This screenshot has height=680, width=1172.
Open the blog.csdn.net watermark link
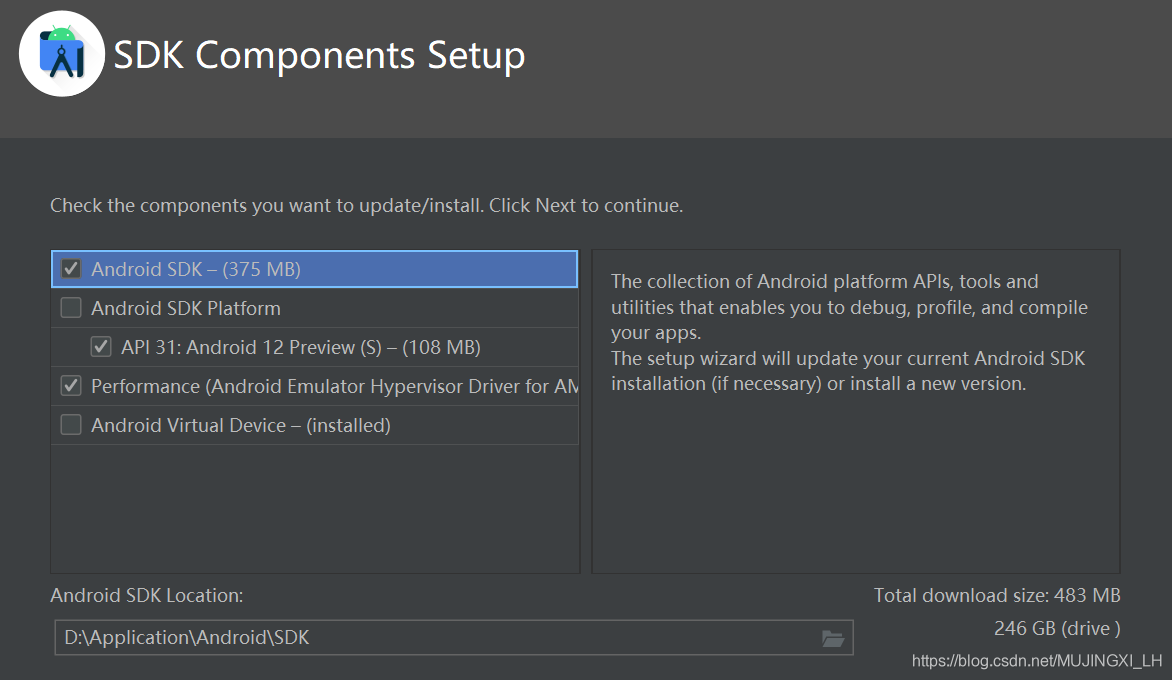coord(1037,661)
